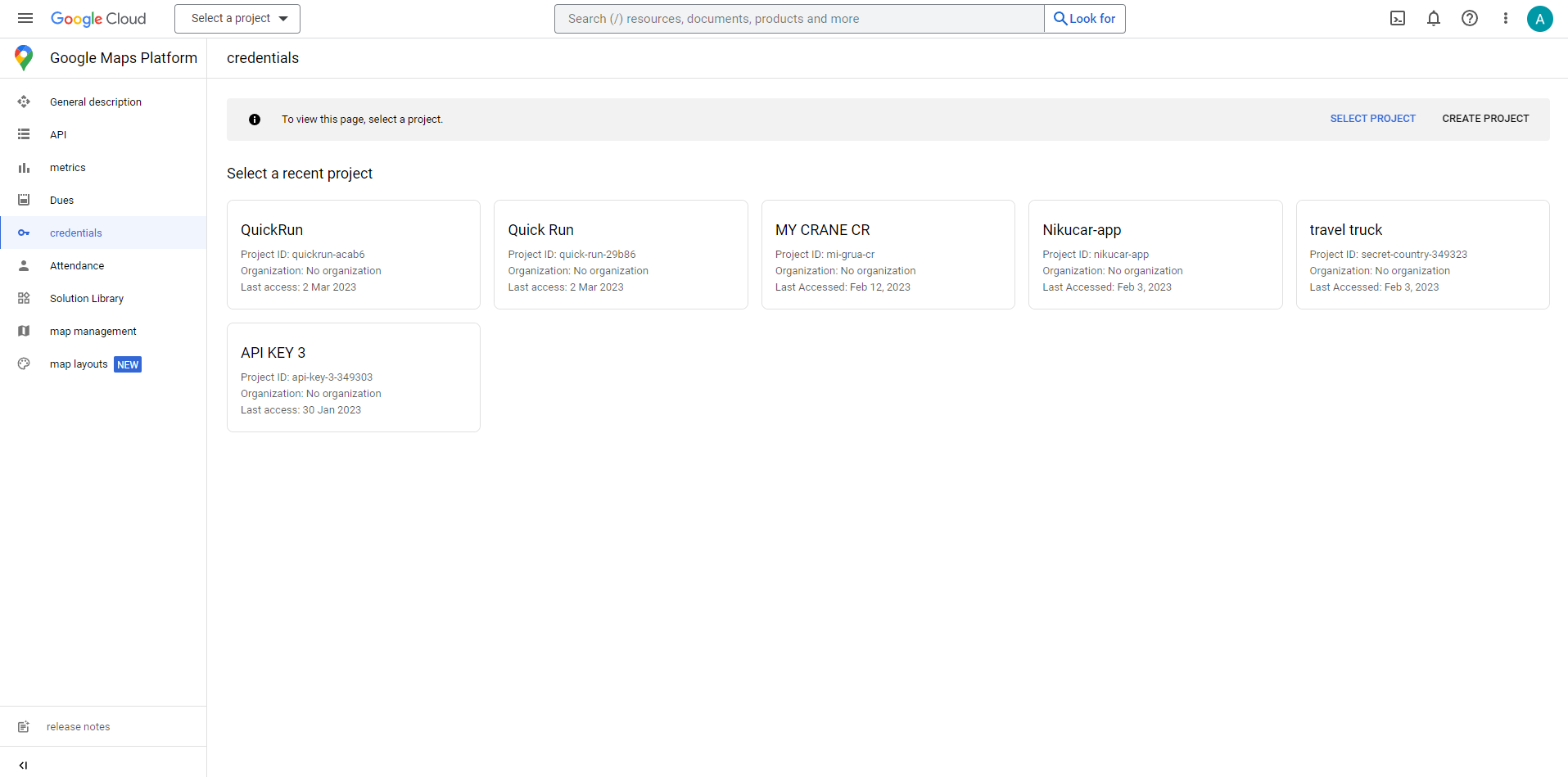Open the notifications bell
Screen dimensions: 1568x777
coord(1434,18)
